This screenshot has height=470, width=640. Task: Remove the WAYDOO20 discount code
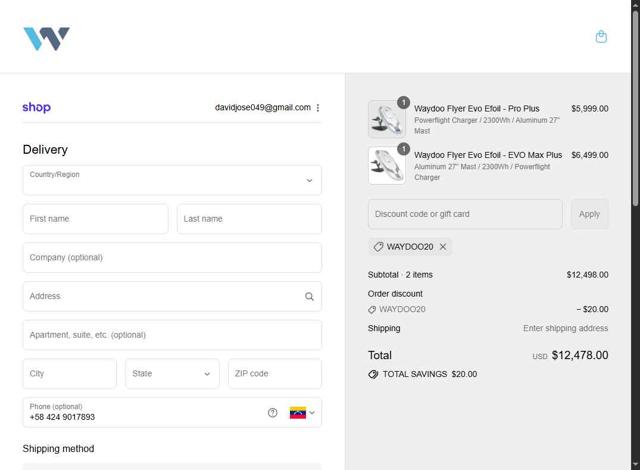pos(443,247)
